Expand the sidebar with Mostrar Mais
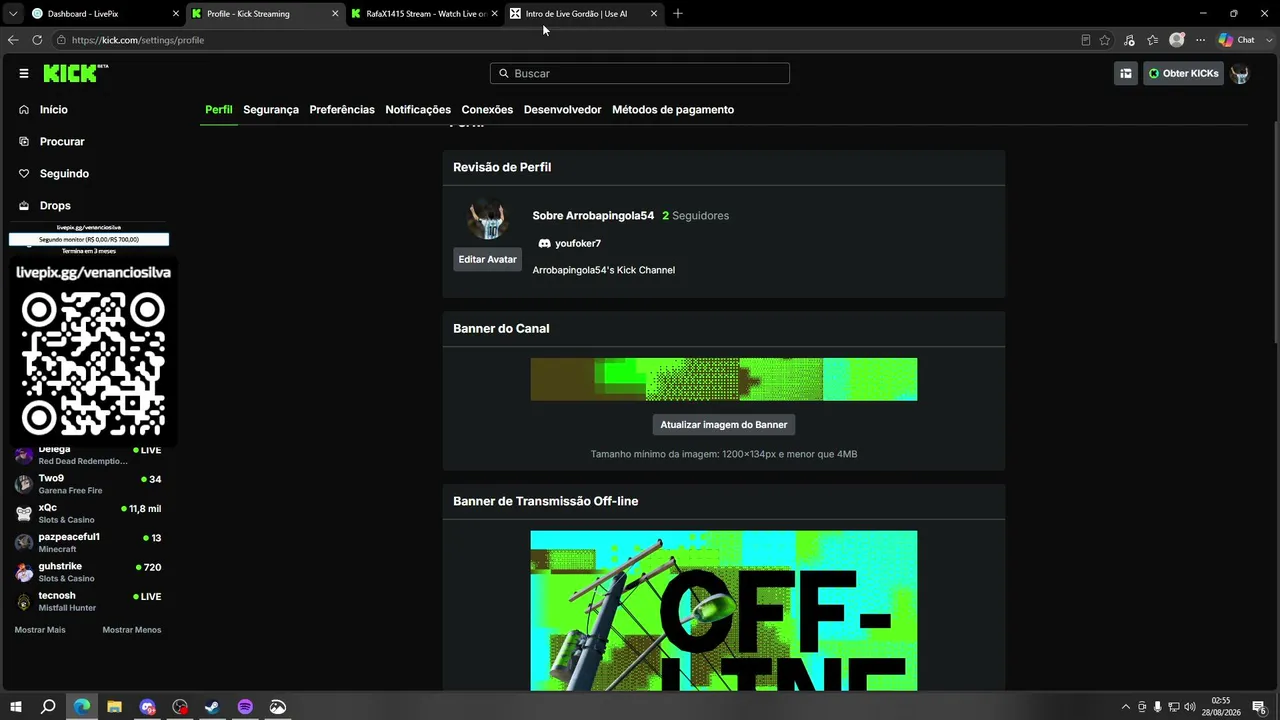 [x=40, y=630]
